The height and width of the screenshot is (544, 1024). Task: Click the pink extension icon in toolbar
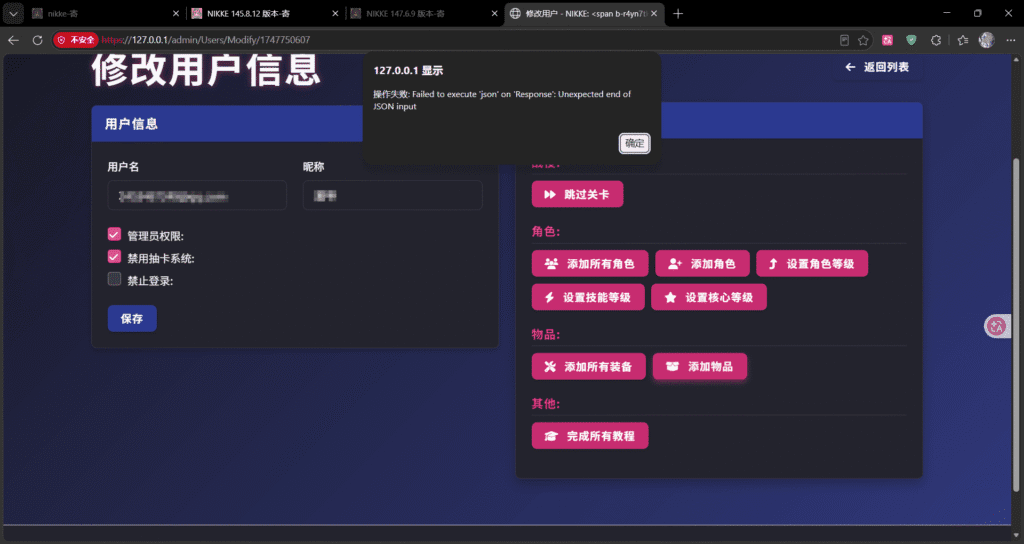pos(887,40)
